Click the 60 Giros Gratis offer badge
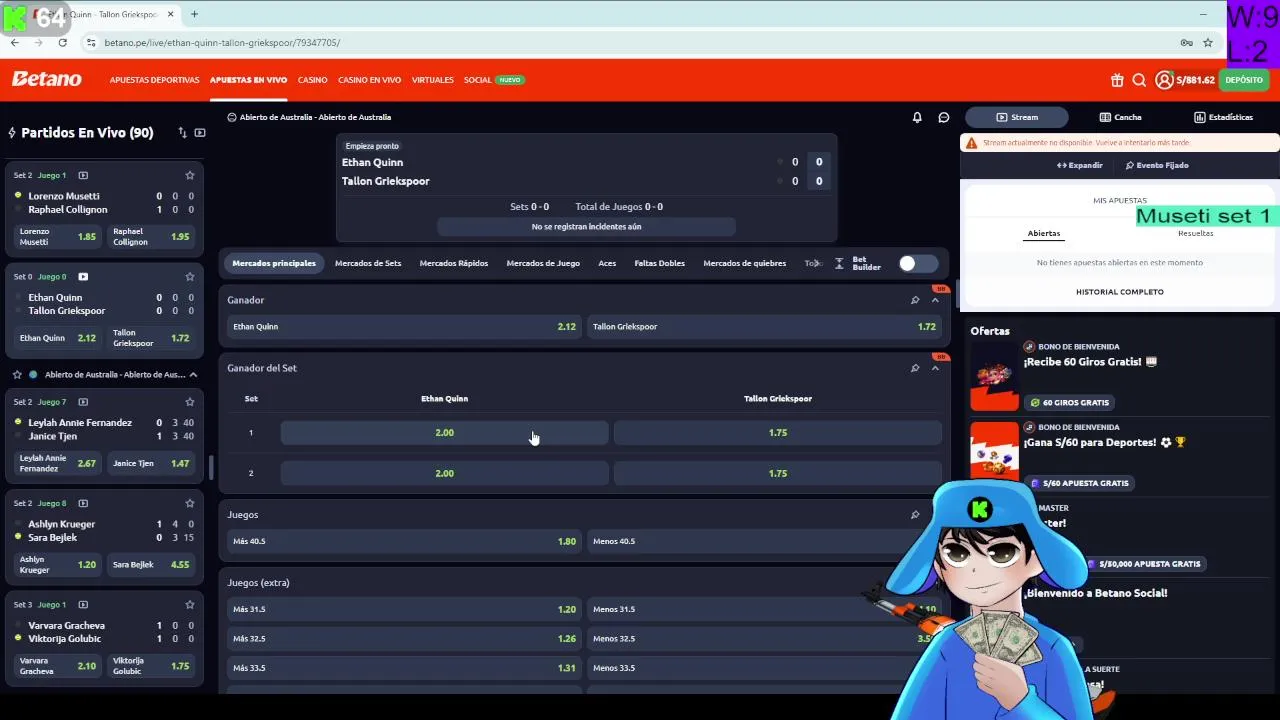Viewport: 1280px width, 720px height. pos(1070,402)
